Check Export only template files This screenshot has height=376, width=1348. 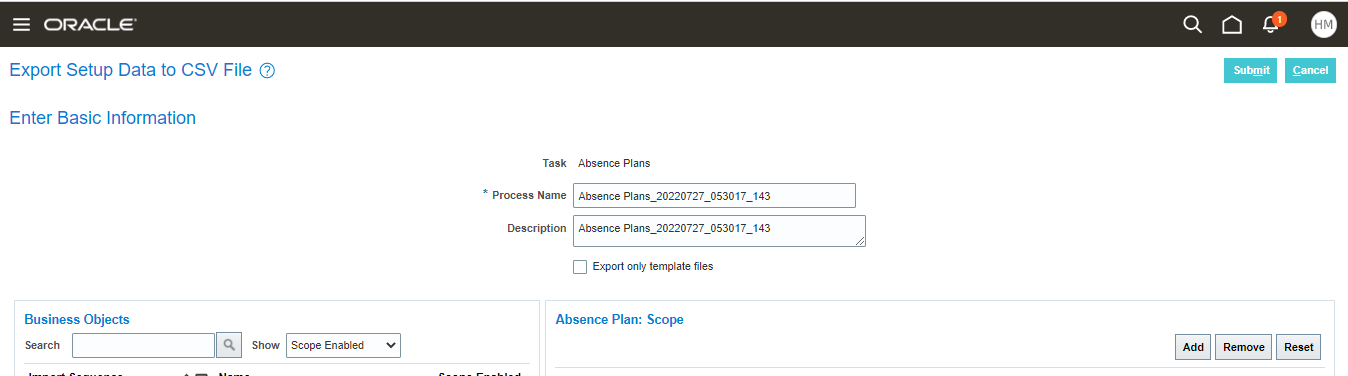(580, 267)
